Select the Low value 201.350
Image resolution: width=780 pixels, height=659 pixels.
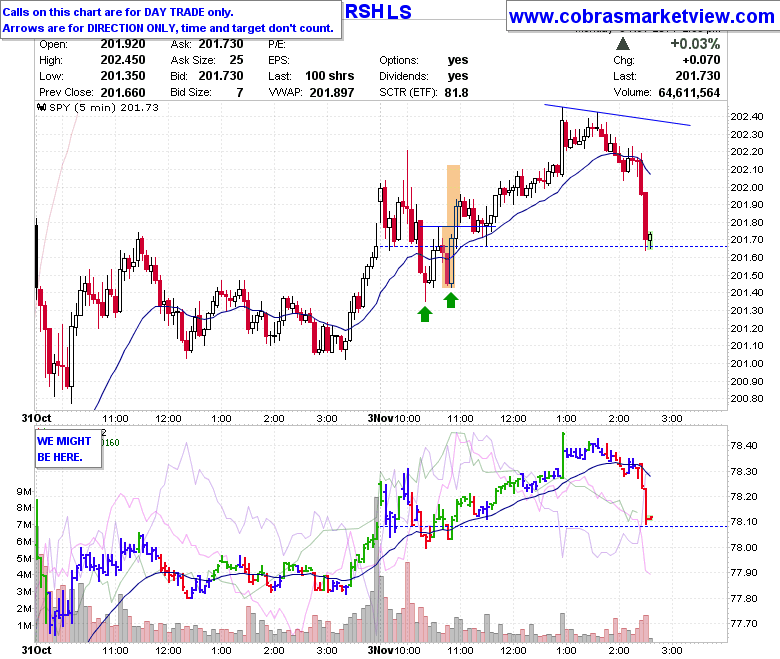coord(123,76)
